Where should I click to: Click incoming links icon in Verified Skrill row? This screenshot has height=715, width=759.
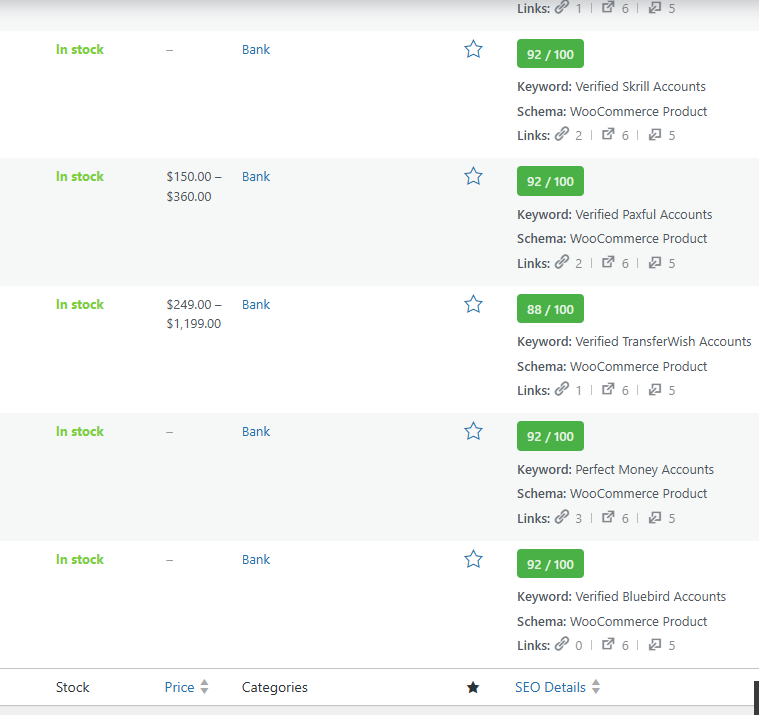[654, 135]
